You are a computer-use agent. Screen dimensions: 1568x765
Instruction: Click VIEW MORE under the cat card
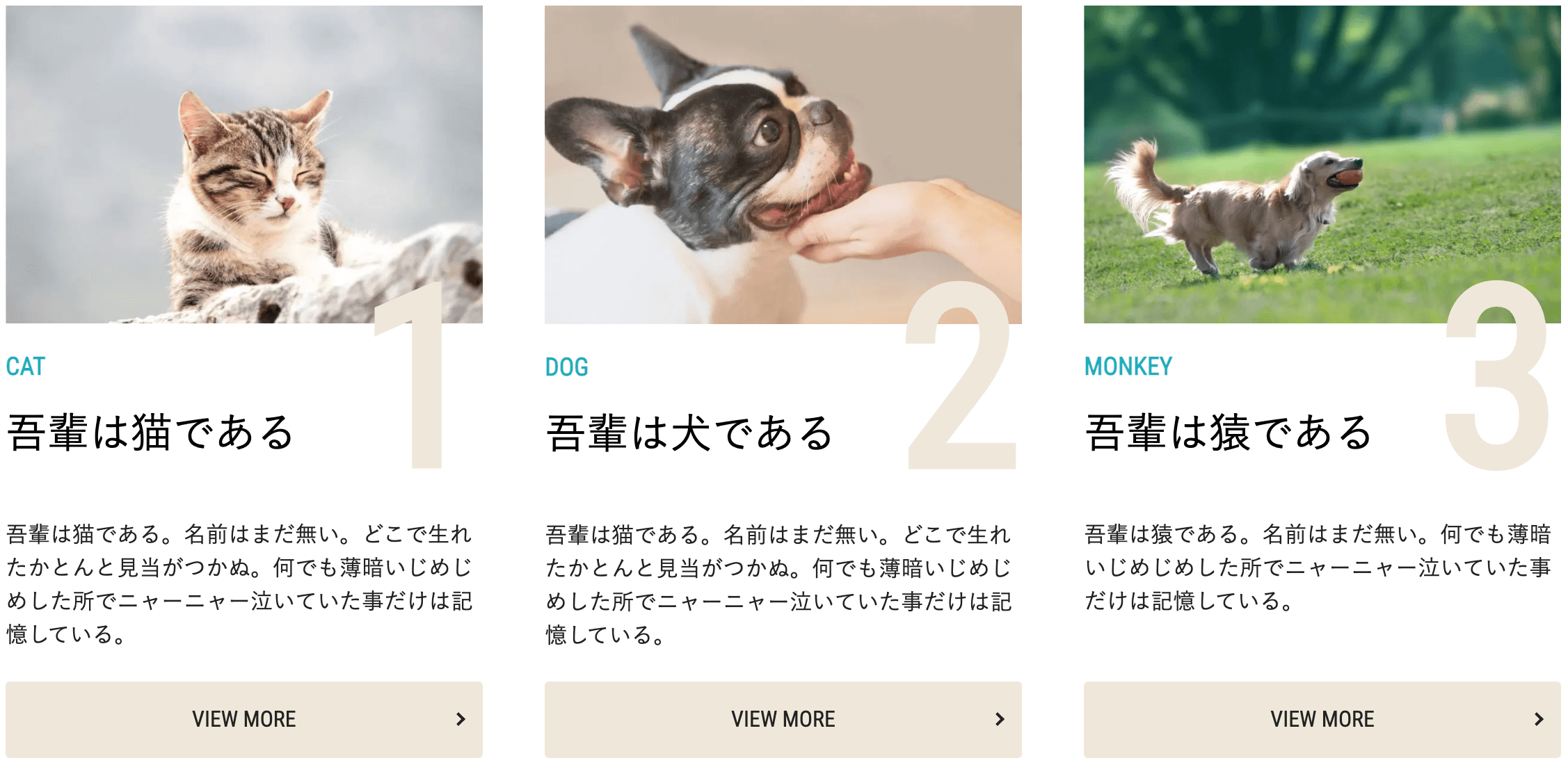click(244, 719)
